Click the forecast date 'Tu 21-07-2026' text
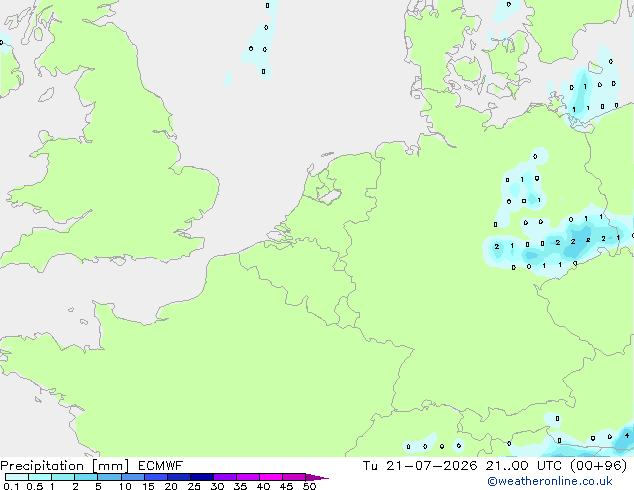 click(420, 466)
